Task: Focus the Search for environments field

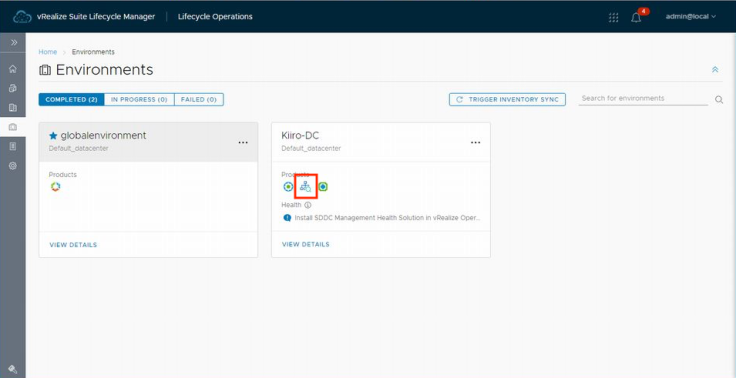Action: (x=643, y=99)
